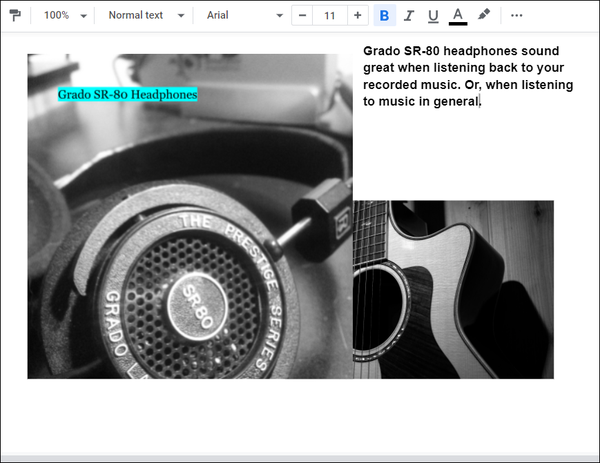
Task: Select the Paint format roller tool
Action: 15,16
